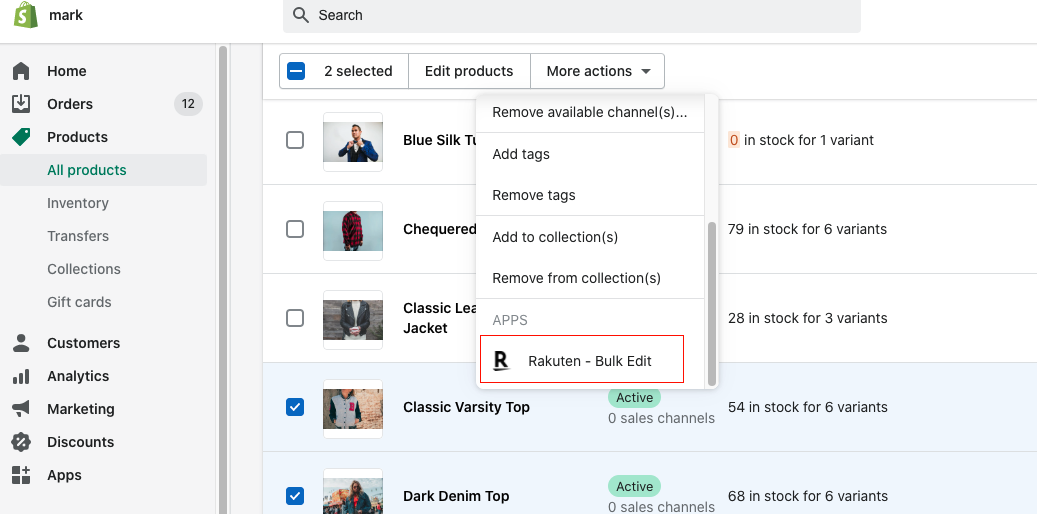Choose Remove tags from the menu

[x=590, y=195]
